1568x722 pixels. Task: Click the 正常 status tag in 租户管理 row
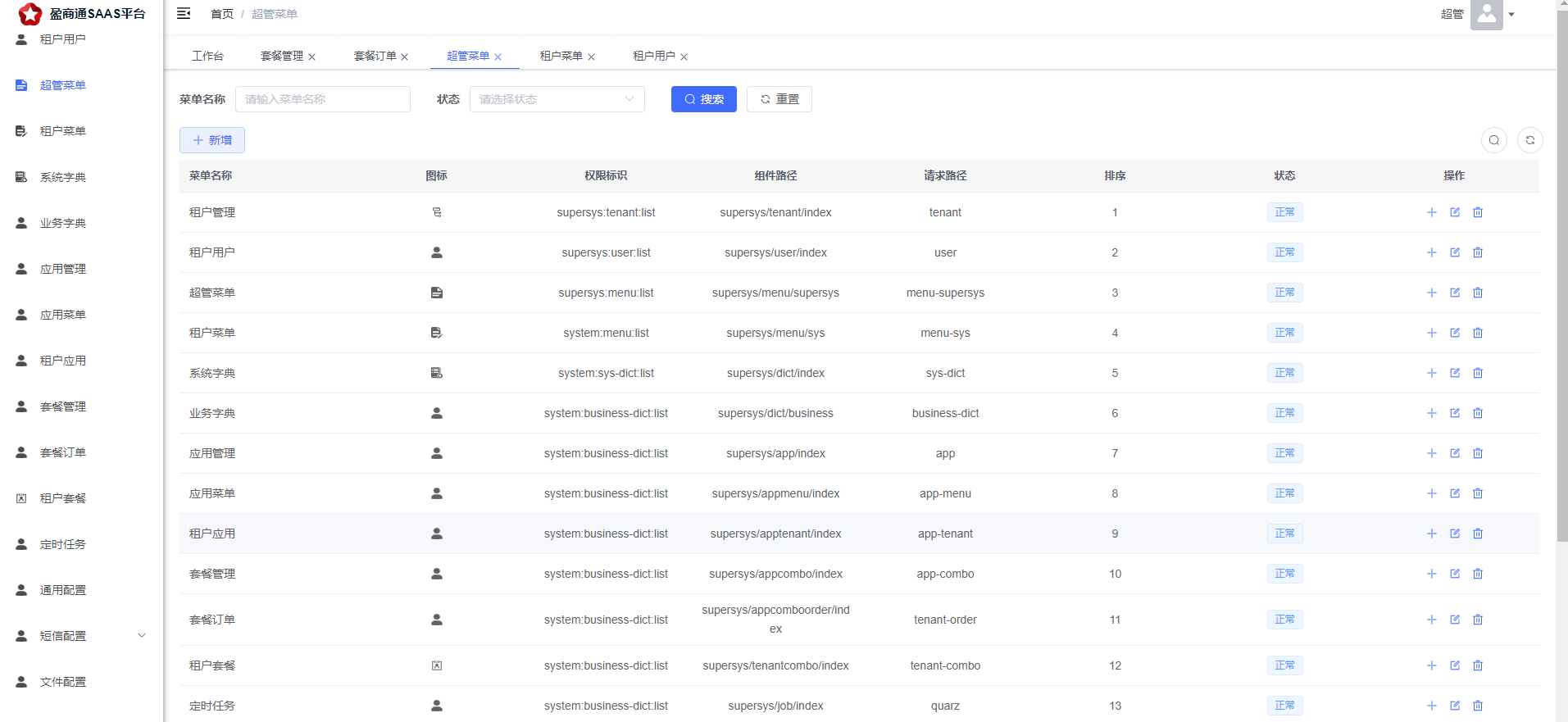click(x=1284, y=212)
